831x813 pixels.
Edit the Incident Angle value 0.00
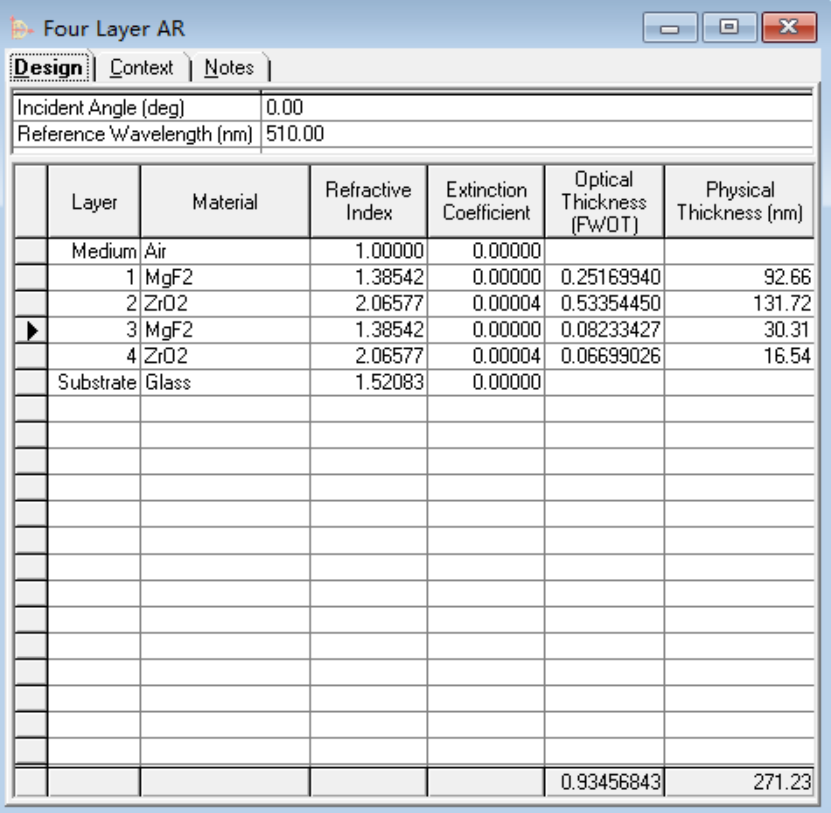click(x=537, y=108)
